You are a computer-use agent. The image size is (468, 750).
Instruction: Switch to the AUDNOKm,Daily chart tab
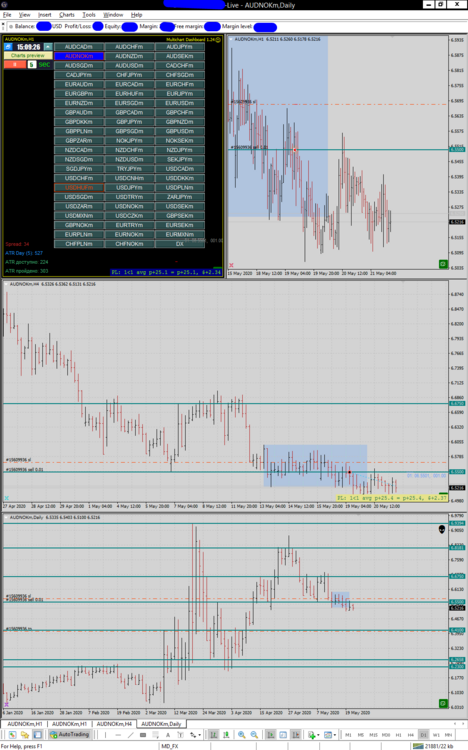pyautogui.click(x=161, y=724)
